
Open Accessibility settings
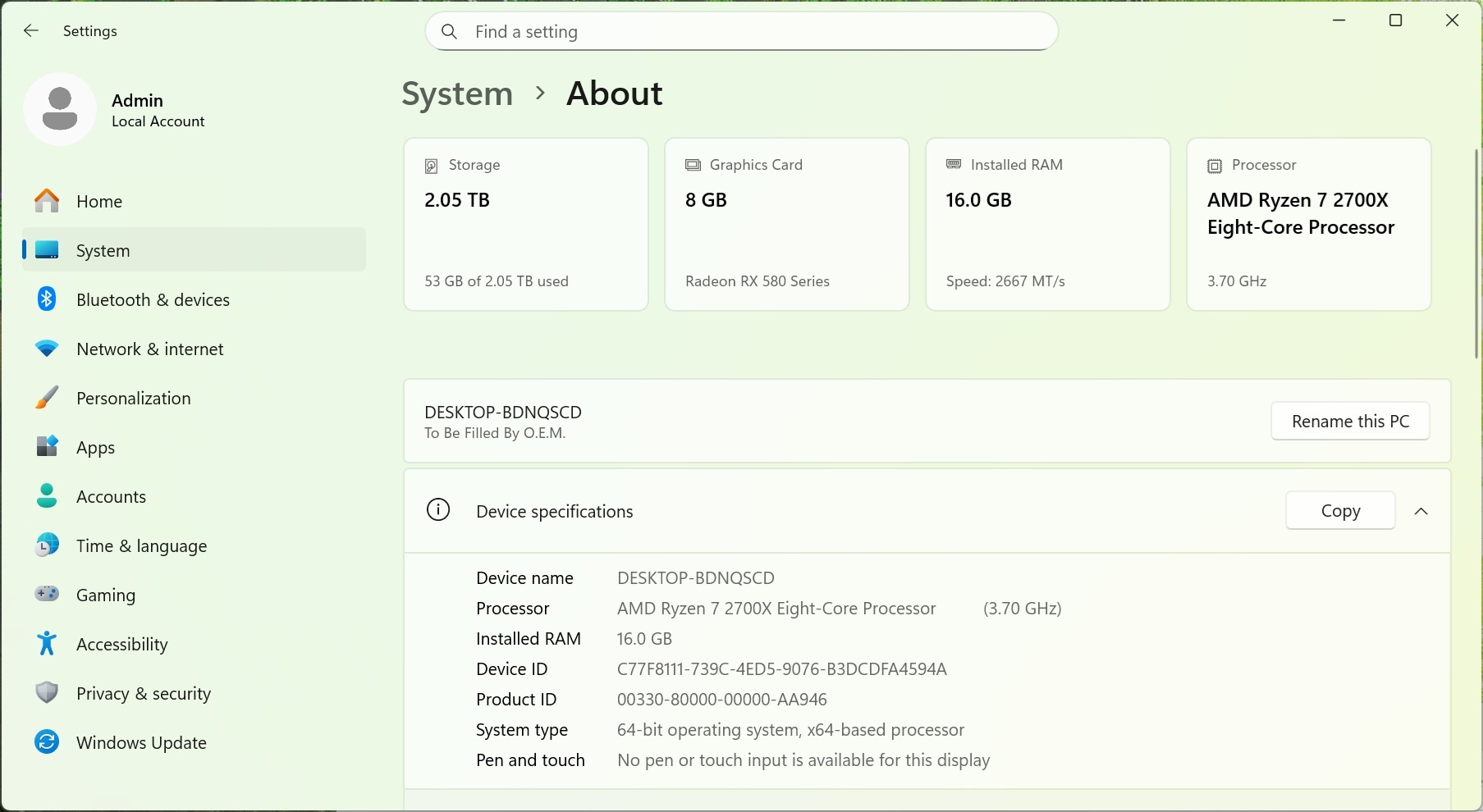(x=194, y=644)
